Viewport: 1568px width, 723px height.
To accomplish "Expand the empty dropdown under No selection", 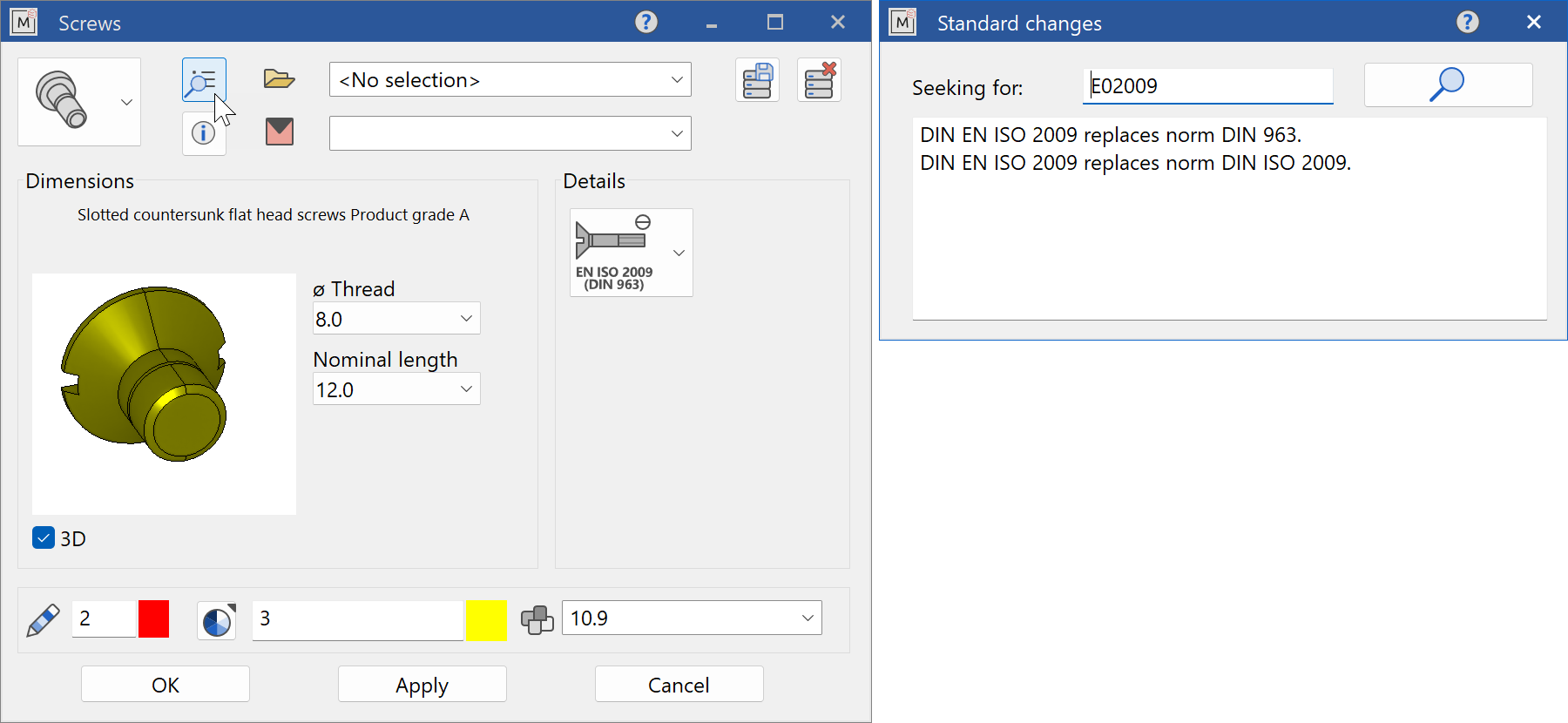I will pos(510,133).
